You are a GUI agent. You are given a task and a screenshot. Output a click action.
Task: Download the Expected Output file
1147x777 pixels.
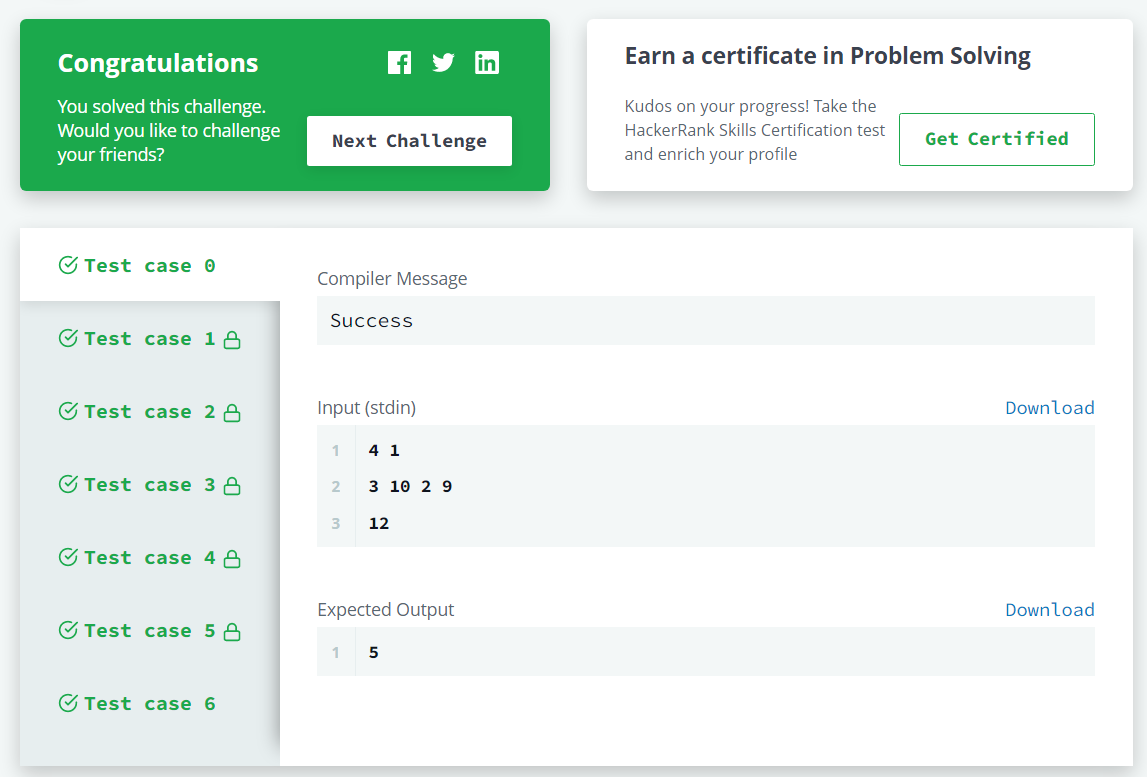point(1050,609)
